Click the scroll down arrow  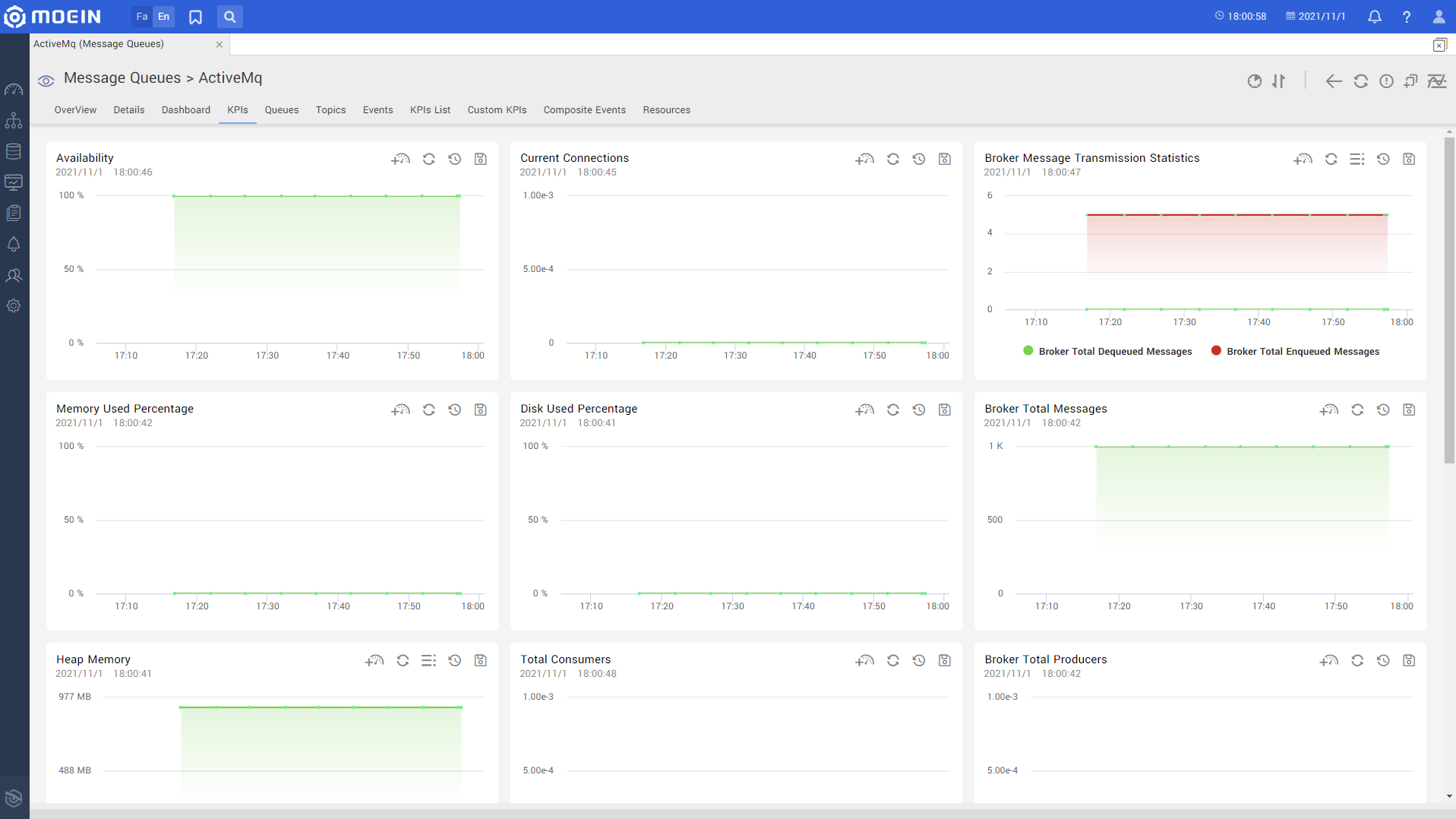(x=1449, y=796)
